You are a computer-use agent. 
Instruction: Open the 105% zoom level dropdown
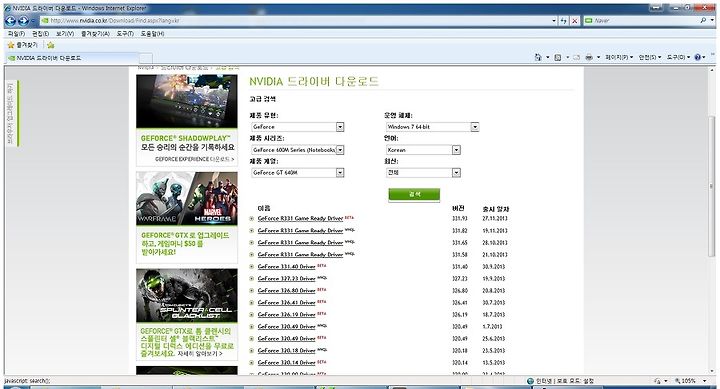(705, 381)
